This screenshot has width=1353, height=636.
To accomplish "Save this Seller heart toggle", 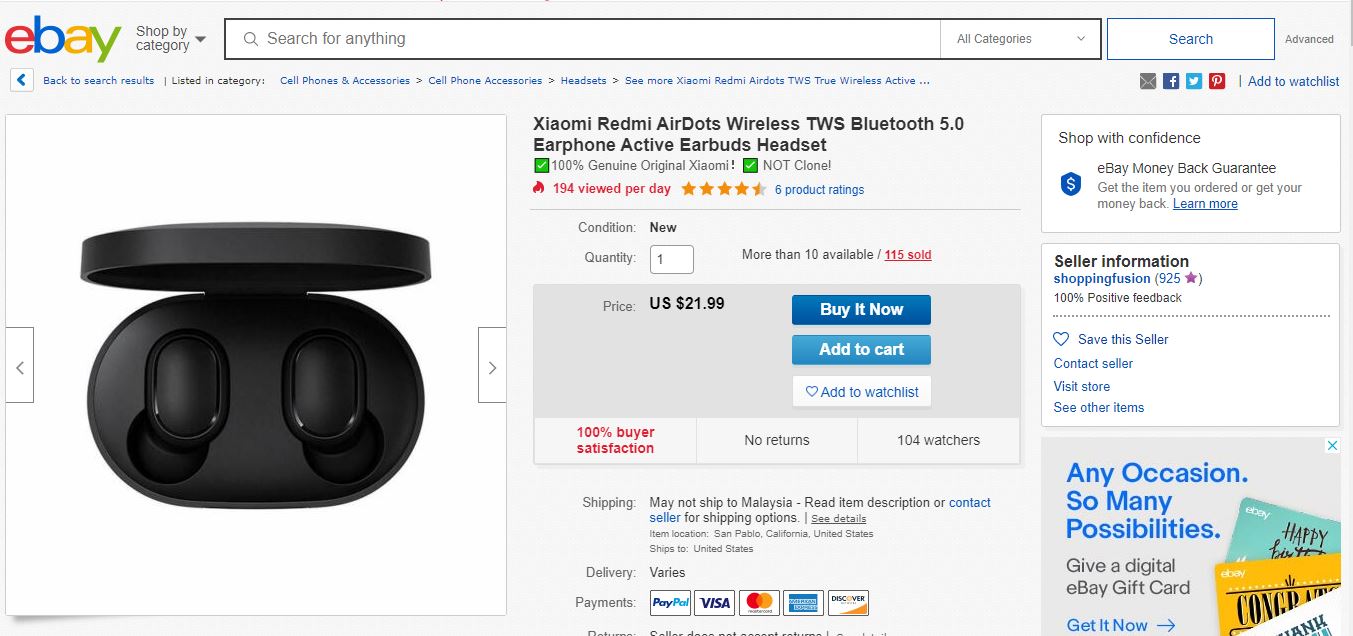I will pos(1062,339).
